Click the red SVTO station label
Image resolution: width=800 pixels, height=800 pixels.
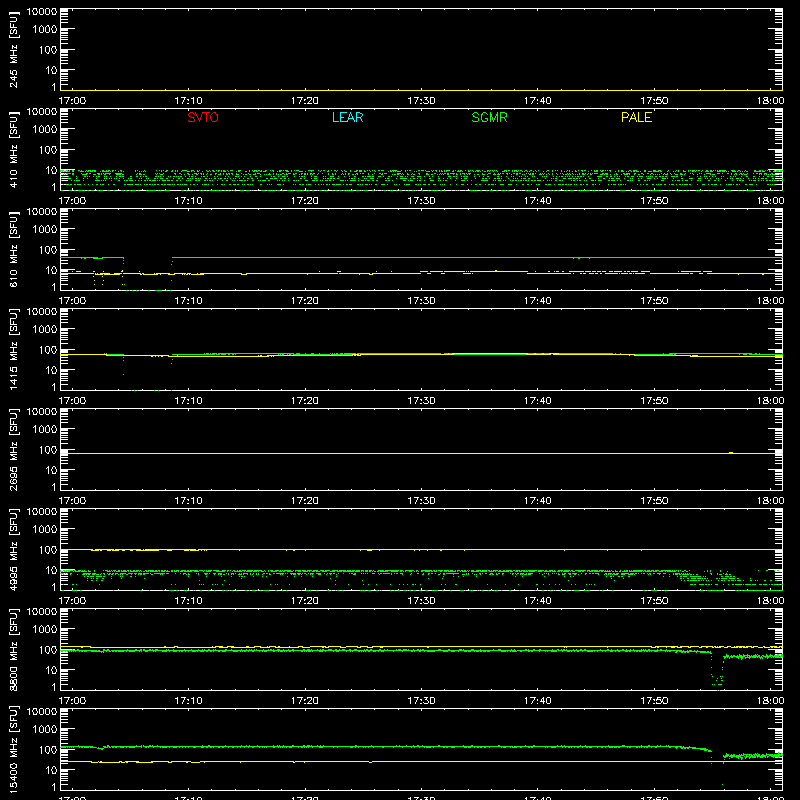tap(203, 117)
